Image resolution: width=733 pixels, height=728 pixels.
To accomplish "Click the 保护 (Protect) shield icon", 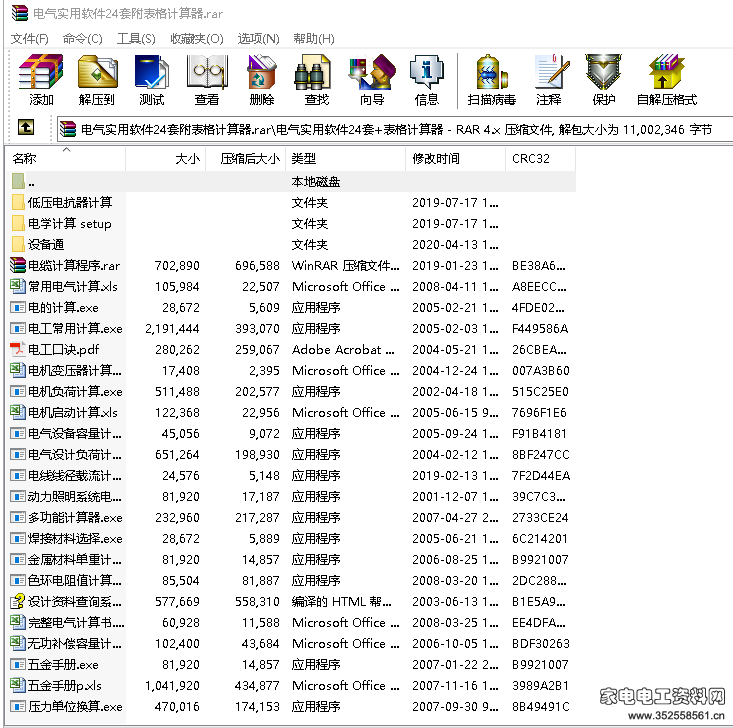I will pos(604,72).
